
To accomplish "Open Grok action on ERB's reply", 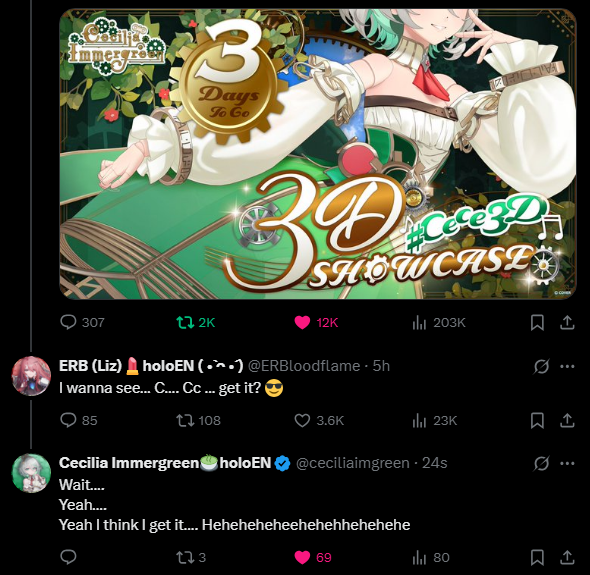I will pyautogui.click(x=541, y=366).
